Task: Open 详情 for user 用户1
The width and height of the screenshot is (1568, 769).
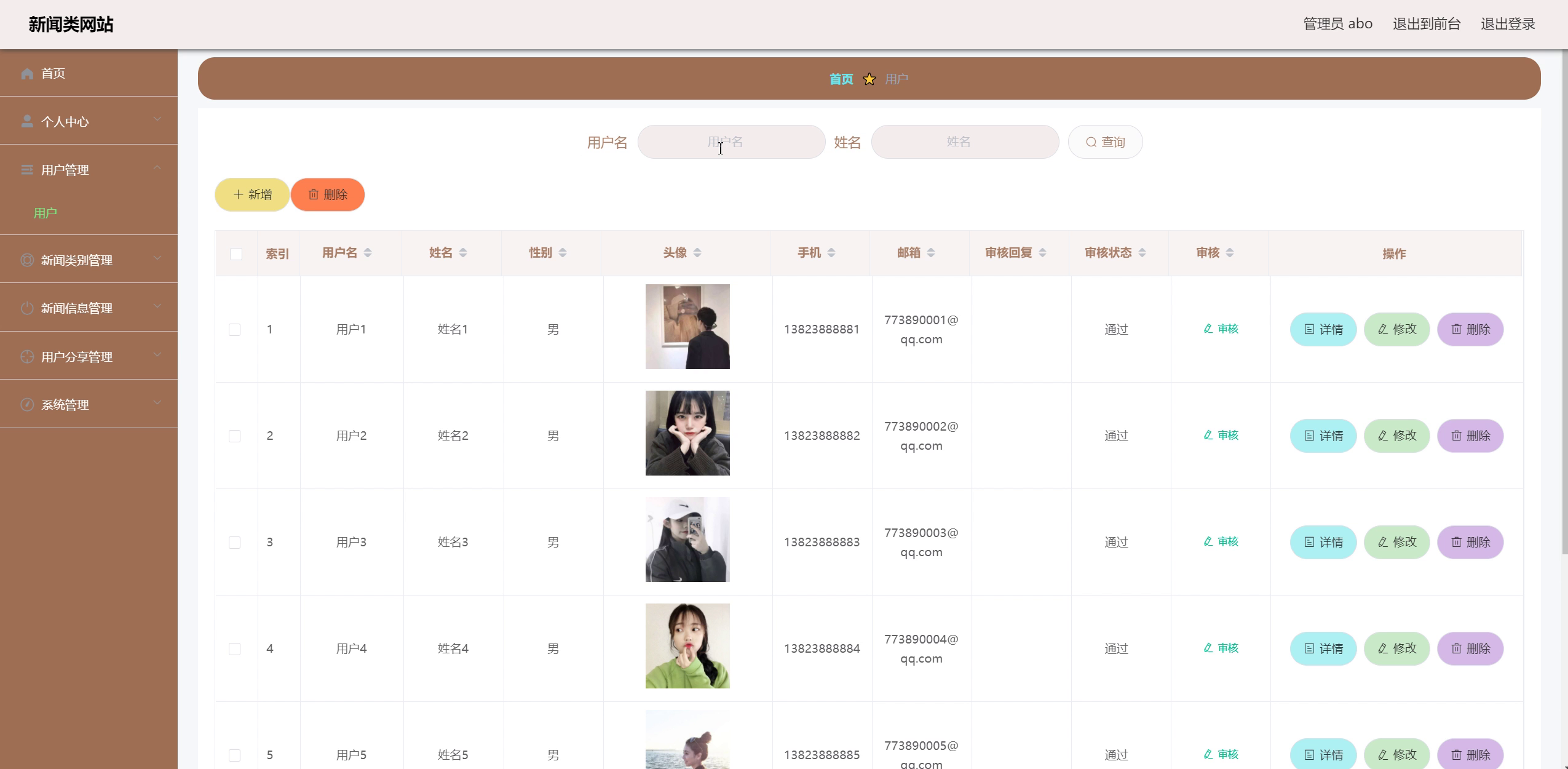Action: click(1323, 330)
